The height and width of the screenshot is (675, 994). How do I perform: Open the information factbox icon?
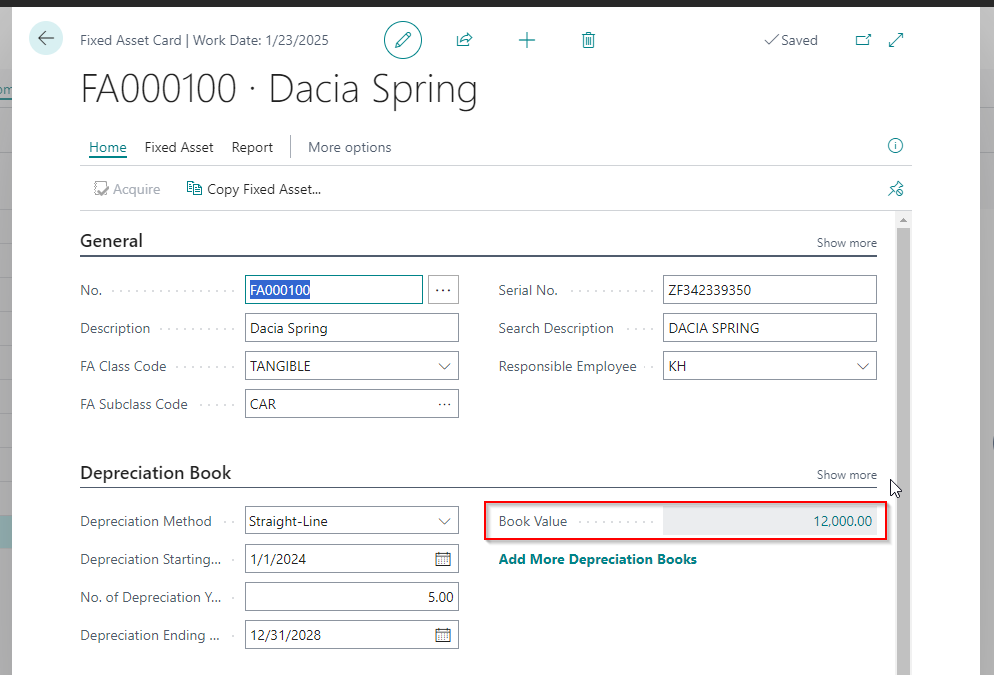(895, 146)
